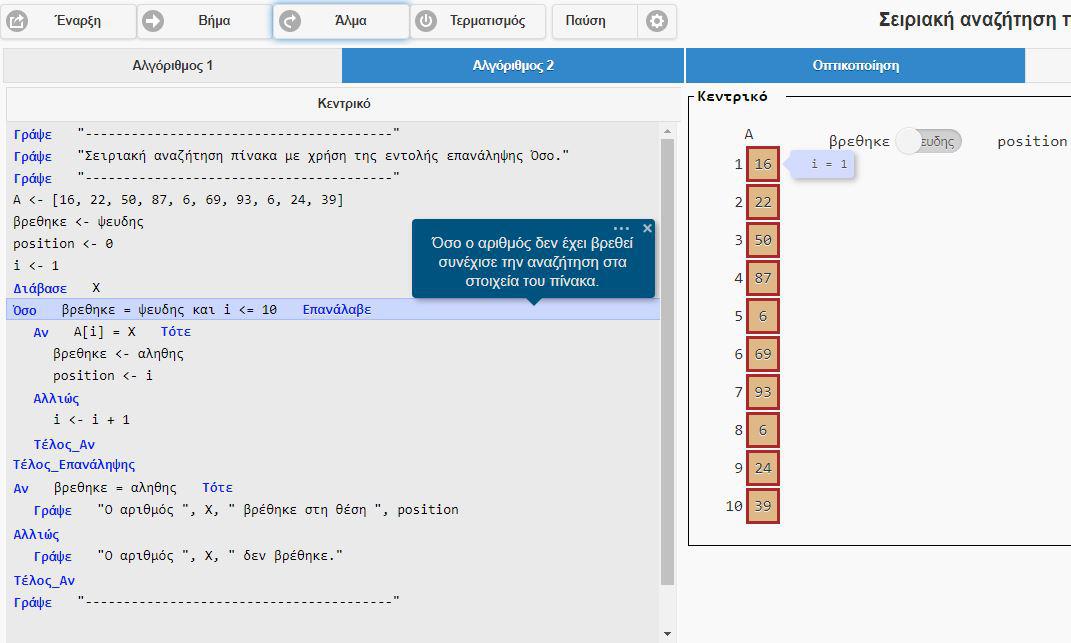Click the scrollbar up arrow in the code panel
The image size is (1071, 643).
[x=667, y=131]
